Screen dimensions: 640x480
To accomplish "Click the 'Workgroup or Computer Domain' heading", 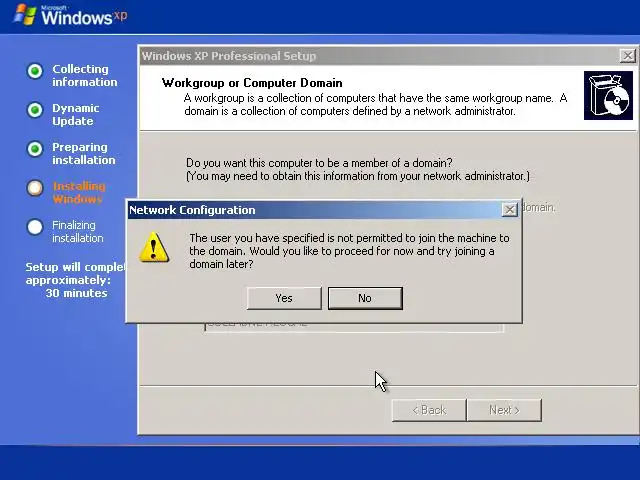I will pyautogui.click(x=252, y=83).
